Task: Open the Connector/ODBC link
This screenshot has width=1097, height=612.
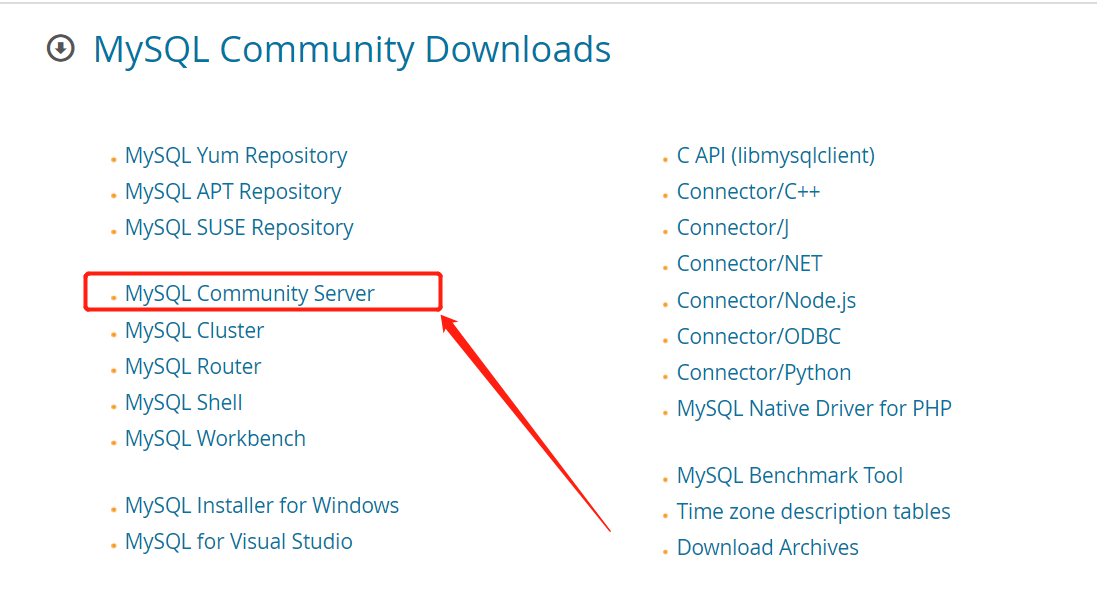Action: tap(758, 336)
